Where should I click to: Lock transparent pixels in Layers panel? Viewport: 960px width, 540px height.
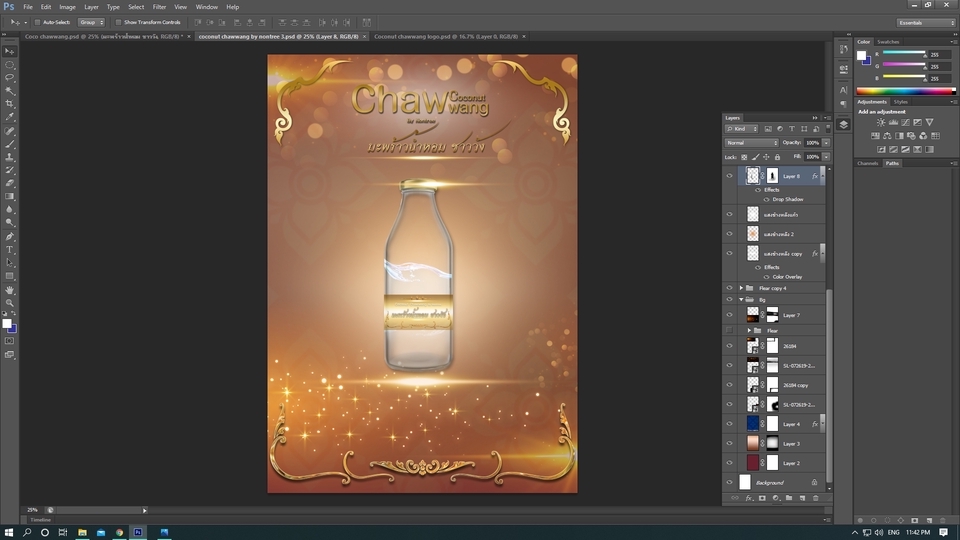click(x=744, y=157)
